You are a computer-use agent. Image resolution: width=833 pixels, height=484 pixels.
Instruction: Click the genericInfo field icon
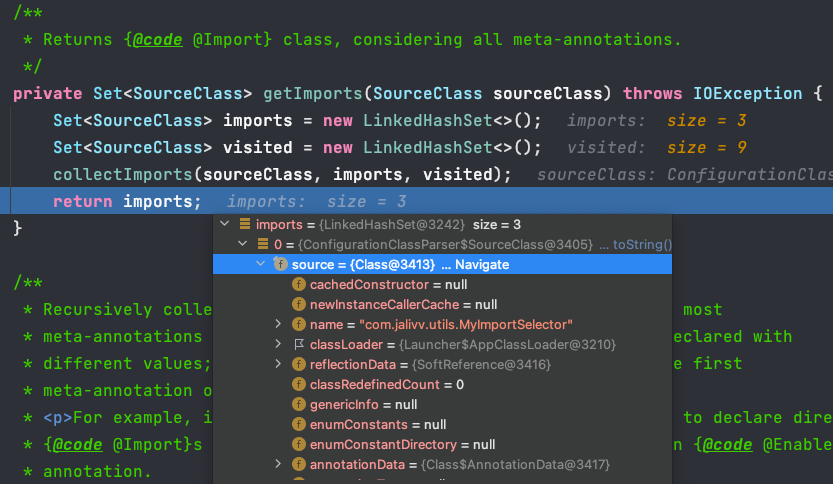pos(299,404)
